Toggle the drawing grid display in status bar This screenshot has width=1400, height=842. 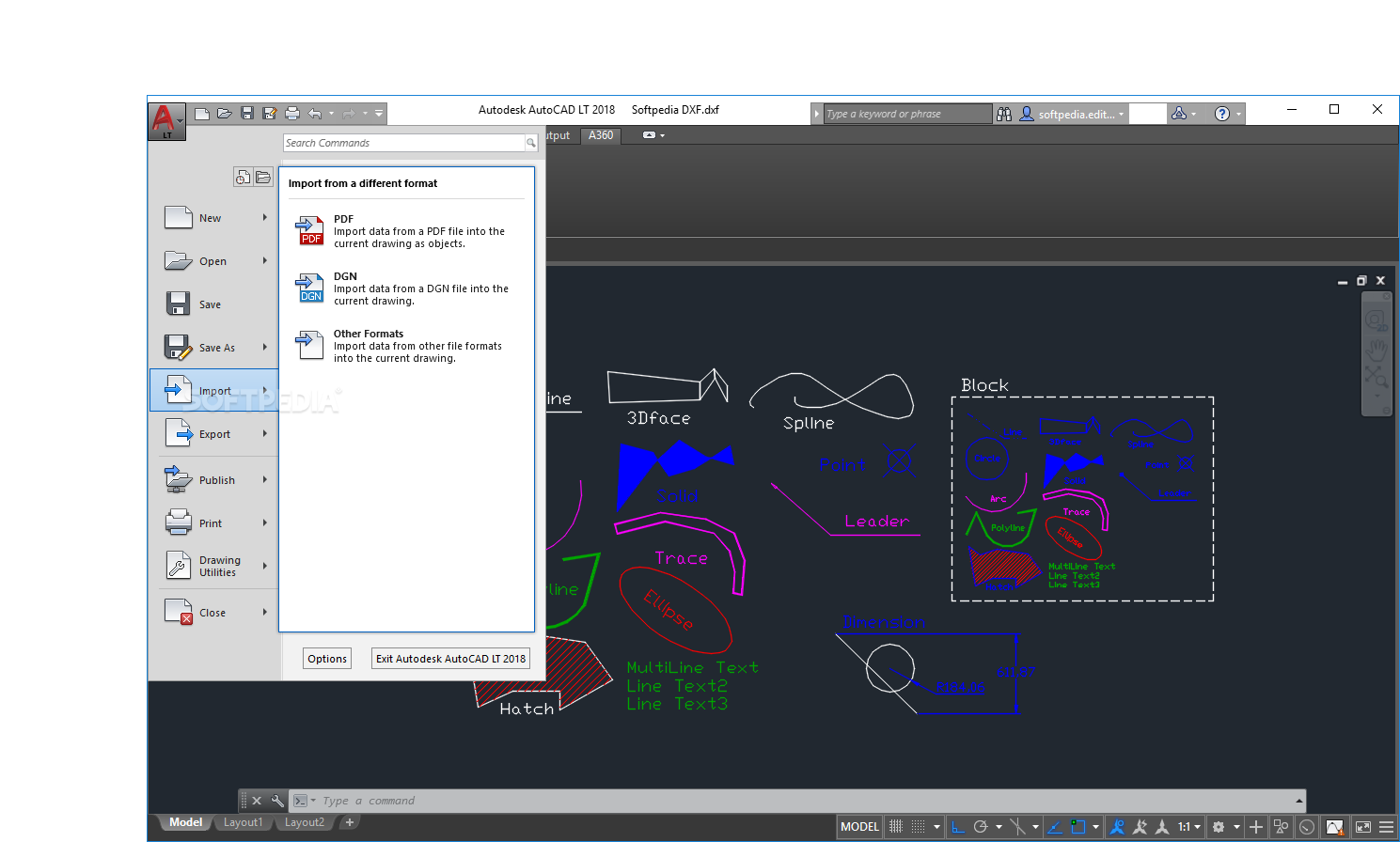[896, 827]
